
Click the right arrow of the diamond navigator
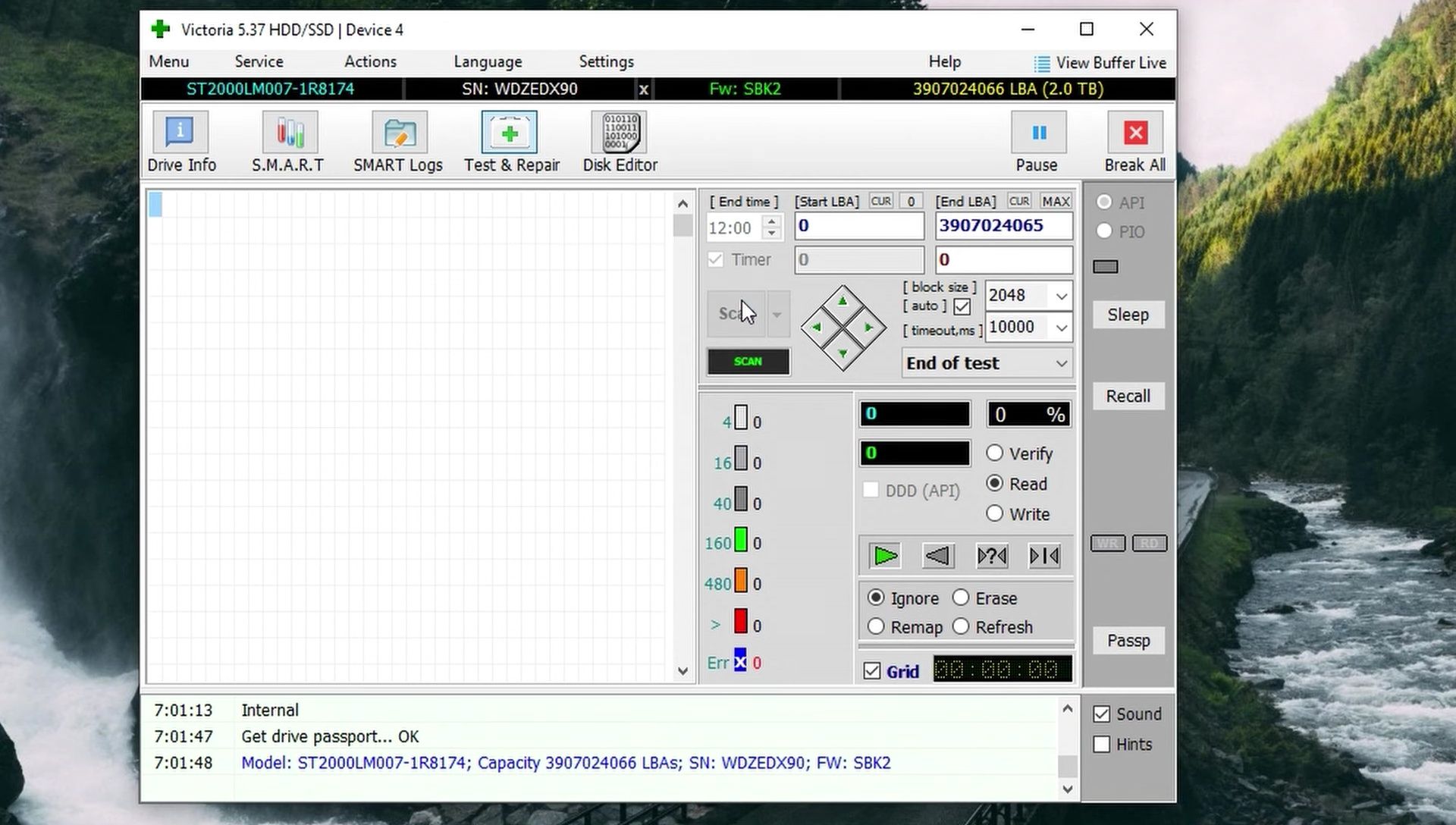pos(869,328)
